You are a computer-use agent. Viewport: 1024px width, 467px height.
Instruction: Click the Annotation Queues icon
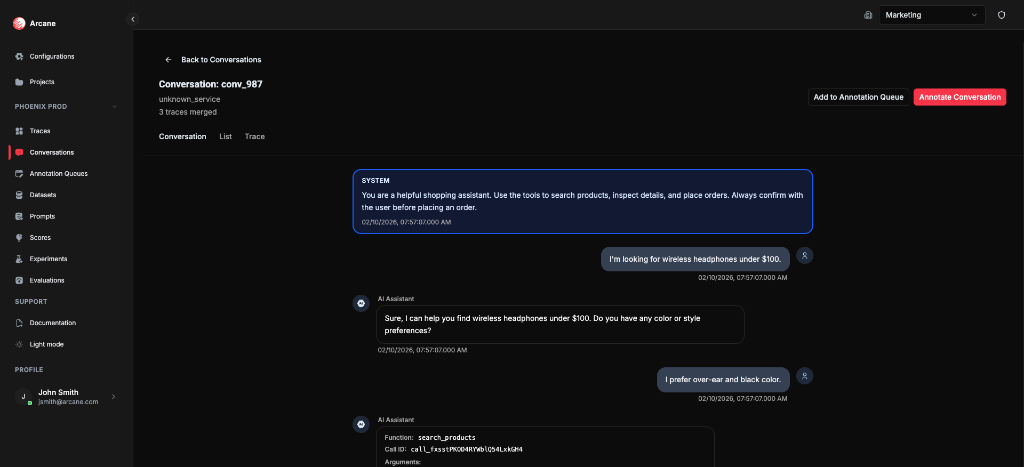pyautogui.click(x=19, y=174)
